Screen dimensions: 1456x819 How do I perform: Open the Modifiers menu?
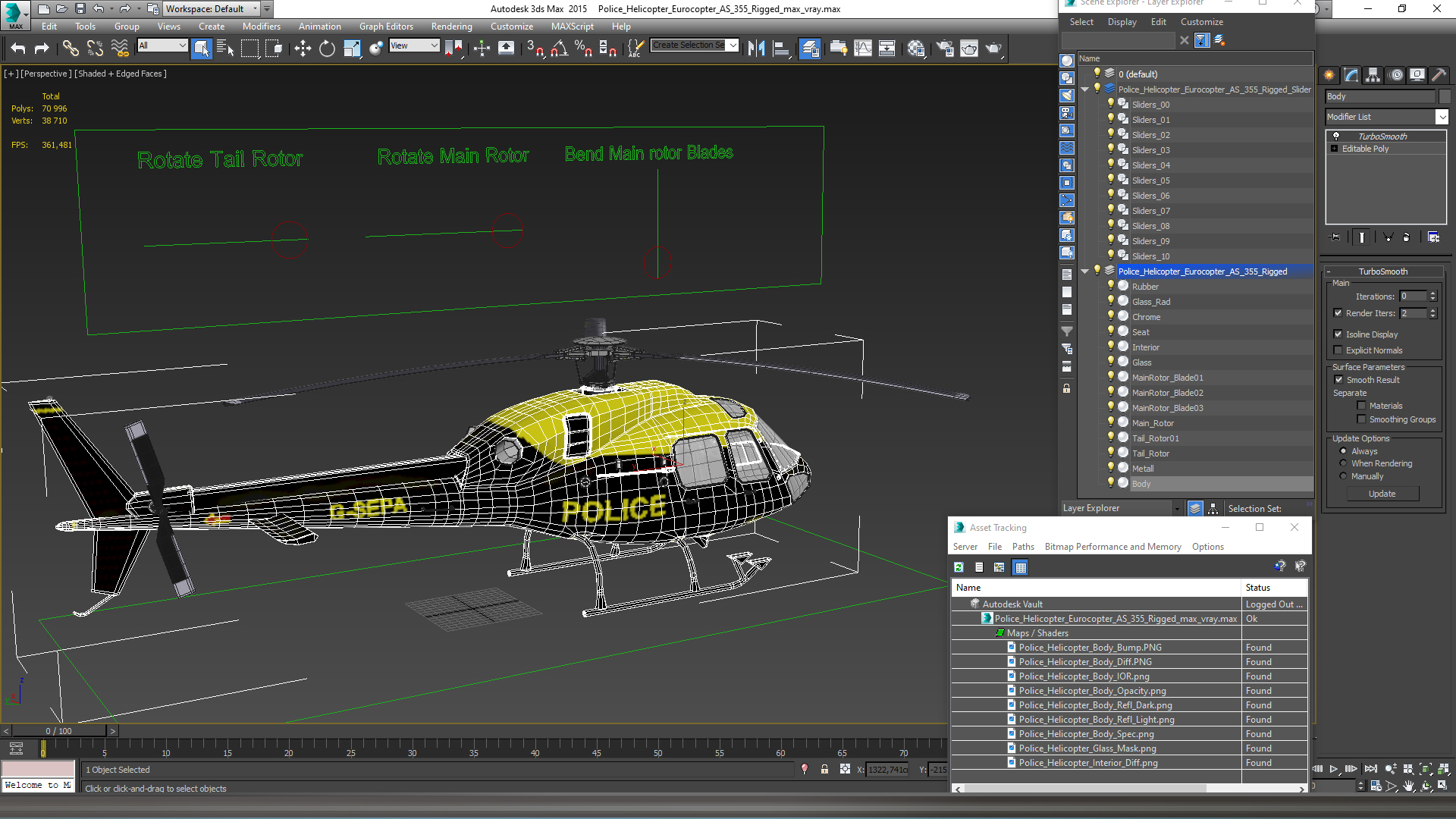click(x=262, y=27)
